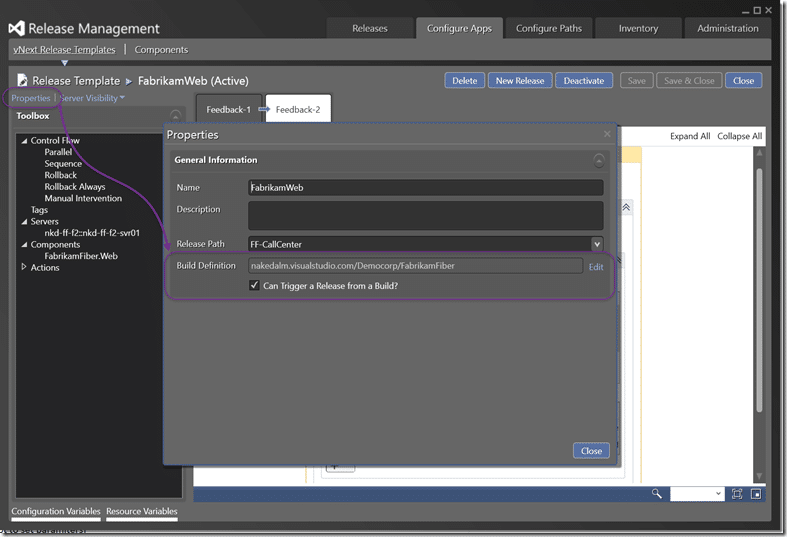
Task: Click the Build Definition field
Action: click(416, 265)
